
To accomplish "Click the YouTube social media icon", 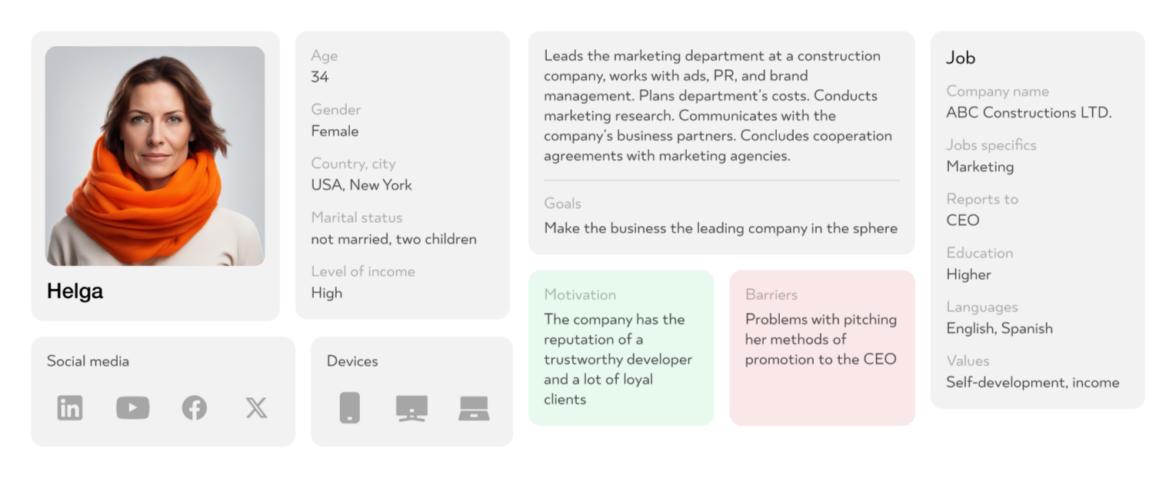I will point(132,407).
